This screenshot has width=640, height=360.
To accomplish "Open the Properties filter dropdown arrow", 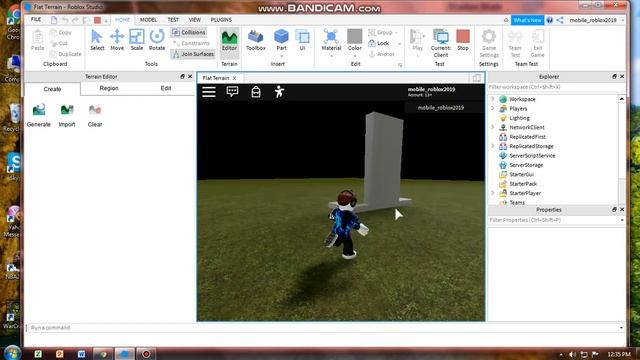I will point(622,220).
